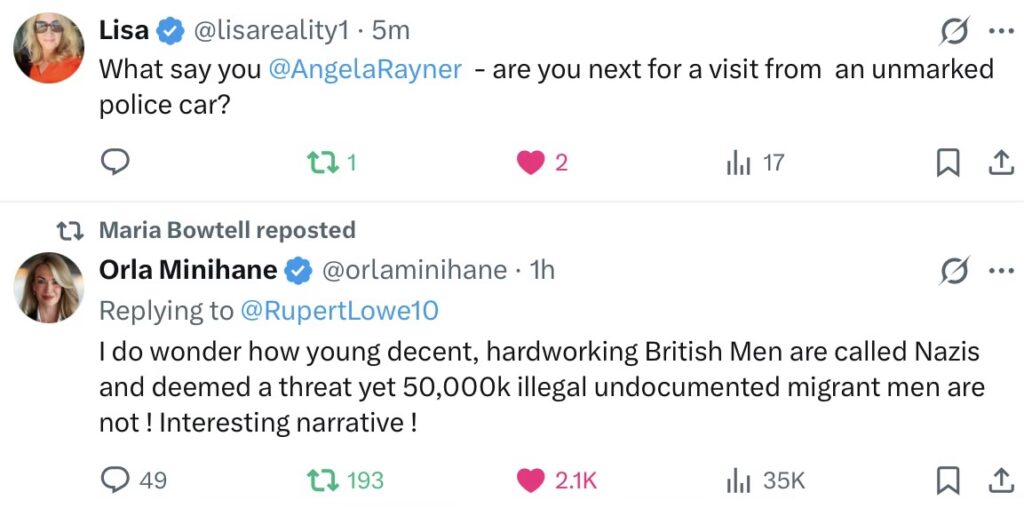This screenshot has height=508, width=1024.
Task: Open the @RupertLowe10 profile link
Action: [339, 311]
